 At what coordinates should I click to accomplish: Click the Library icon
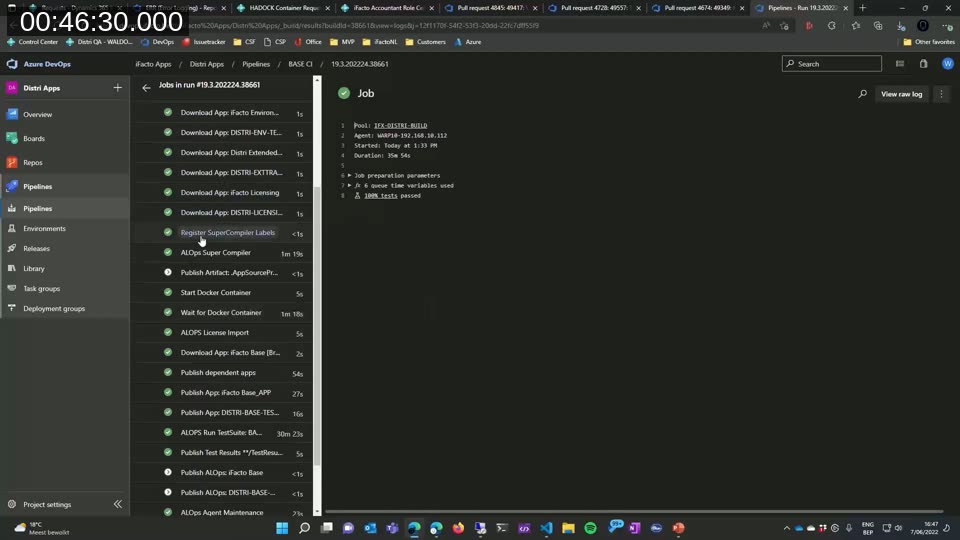tap(12, 268)
